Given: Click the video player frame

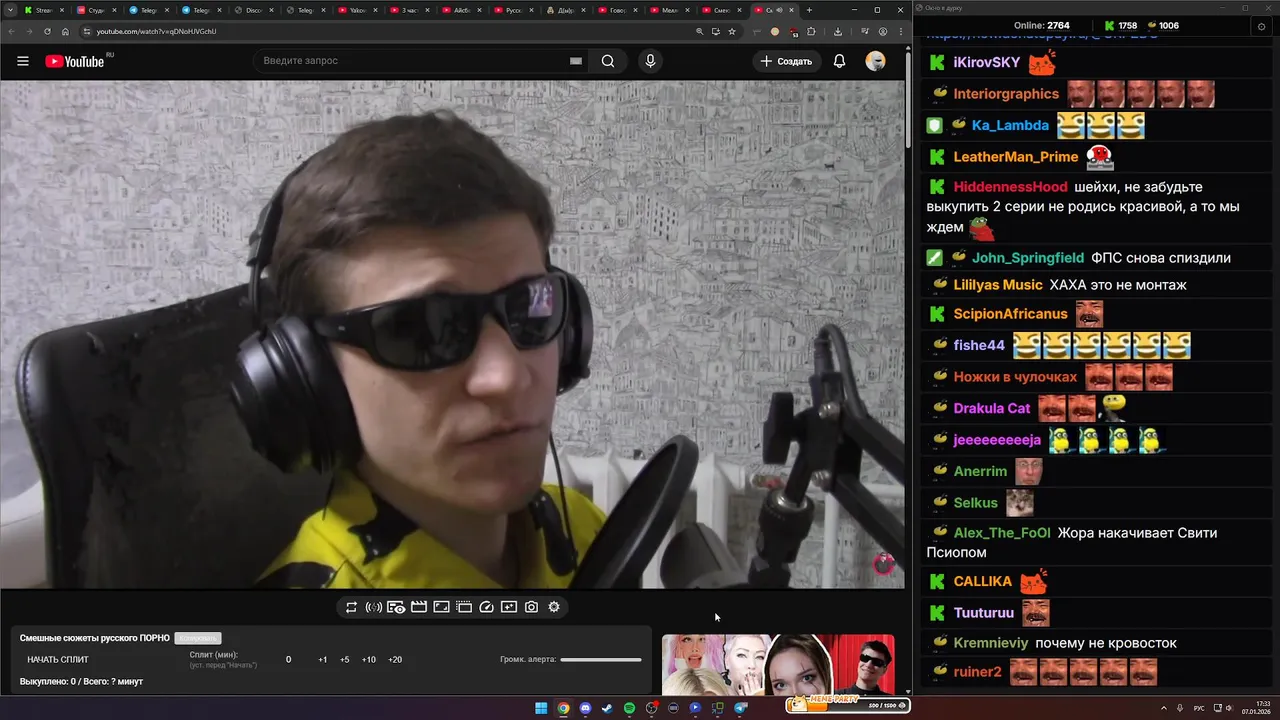Looking at the screenshot, I should (x=452, y=334).
